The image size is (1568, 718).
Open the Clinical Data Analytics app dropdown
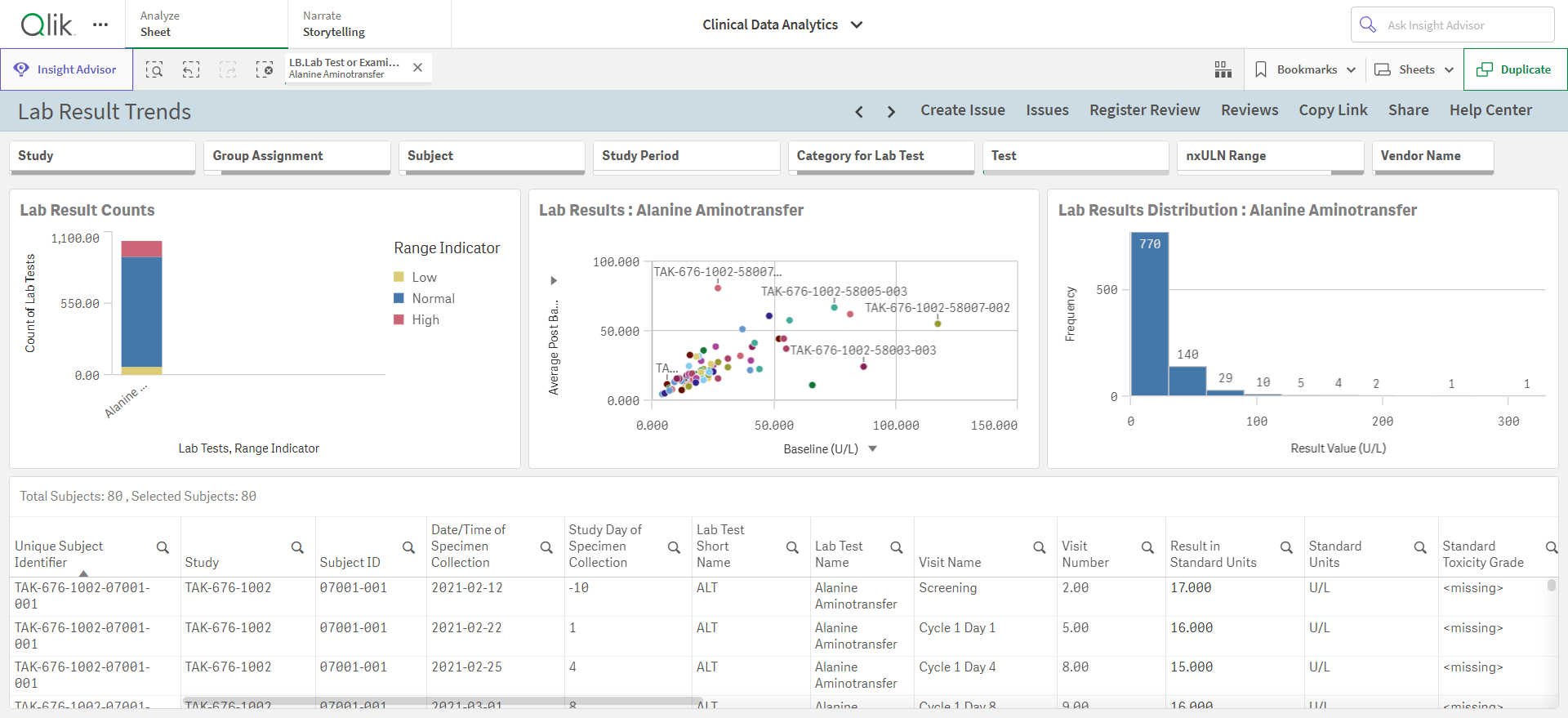point(782,25)
